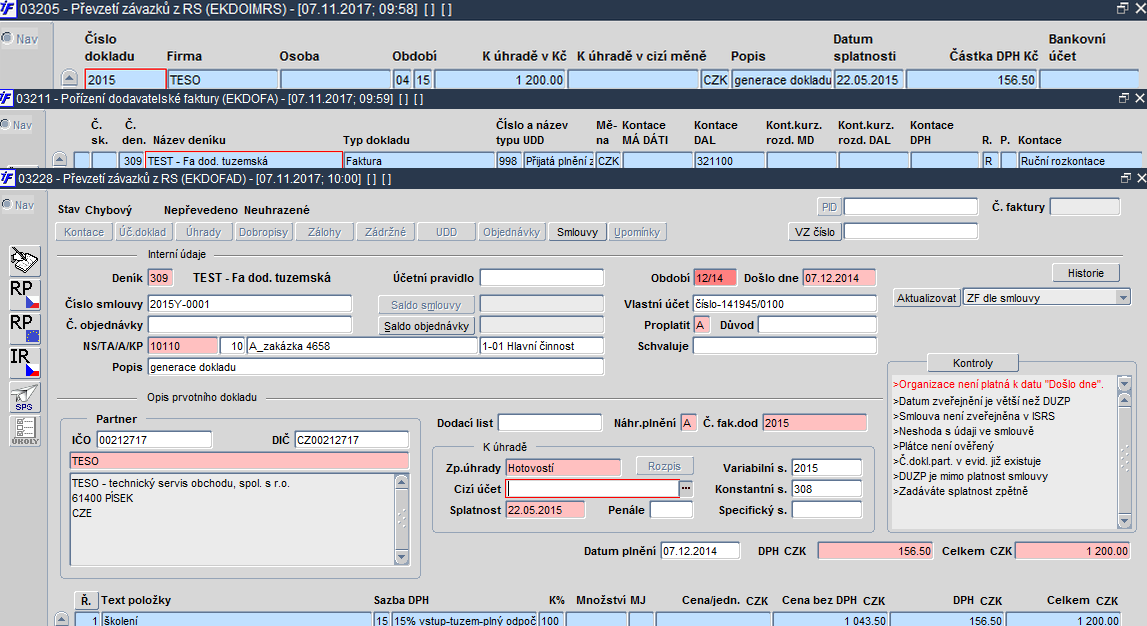Click the Vlastní účet field číslo-141945/0100

785,303
